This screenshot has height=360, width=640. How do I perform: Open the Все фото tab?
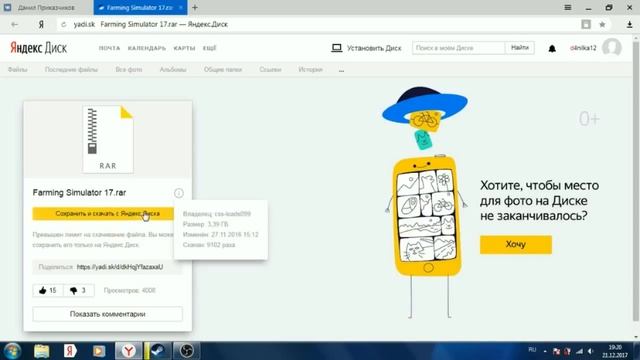pos(129,70)
